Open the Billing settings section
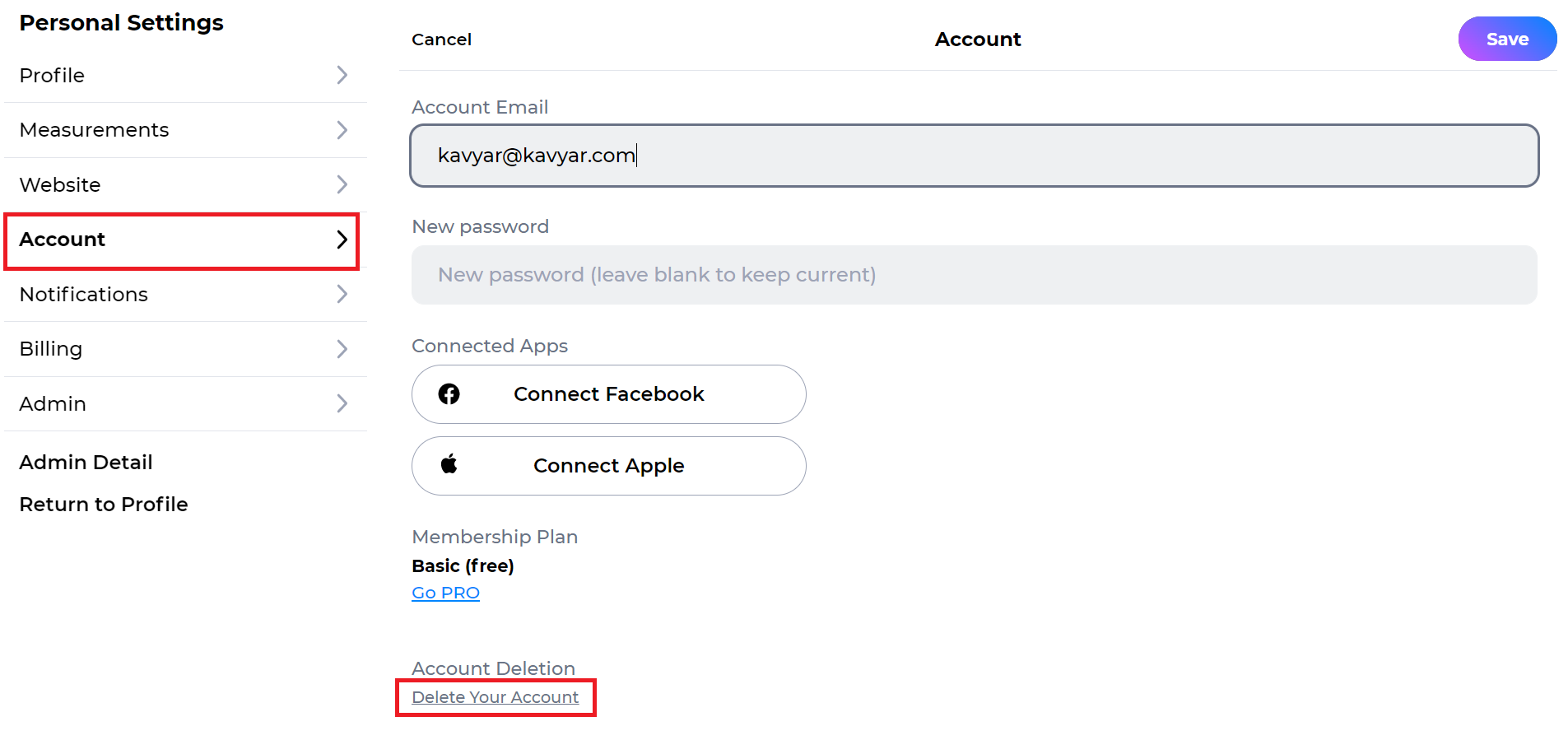Image resolution: width=1568 pixels, height=740 pixels. click(x=185, y=349)
